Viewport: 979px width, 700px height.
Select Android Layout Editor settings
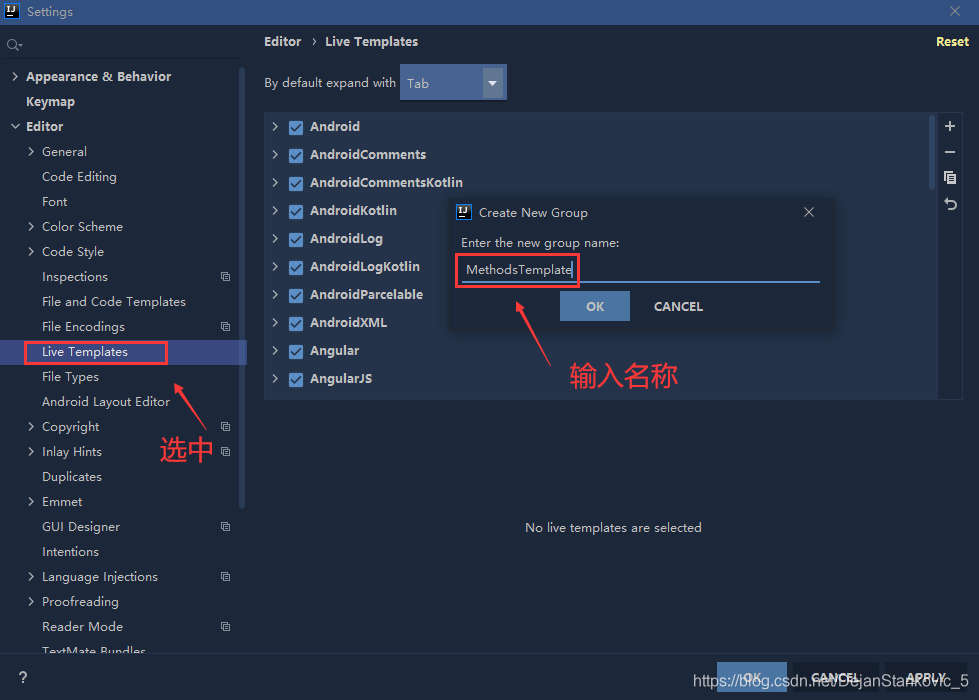click(x=106, y=402)
